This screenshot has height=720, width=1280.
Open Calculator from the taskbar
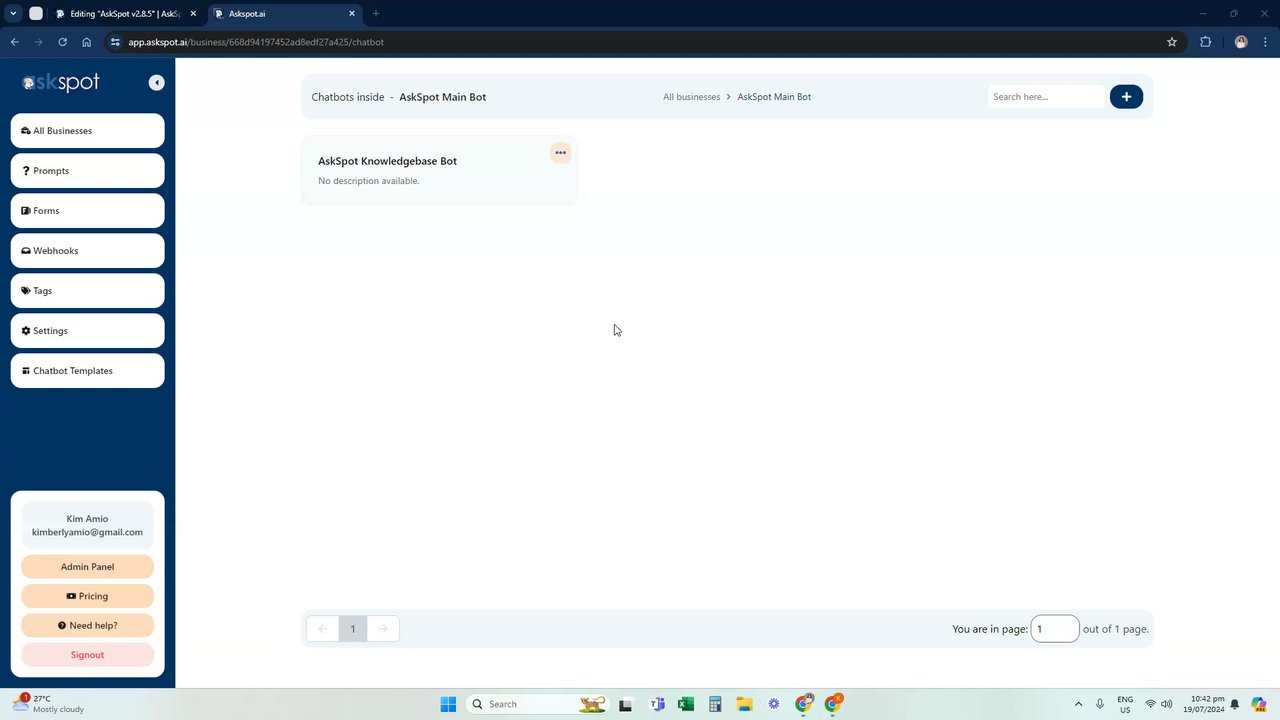coord(715,704)
